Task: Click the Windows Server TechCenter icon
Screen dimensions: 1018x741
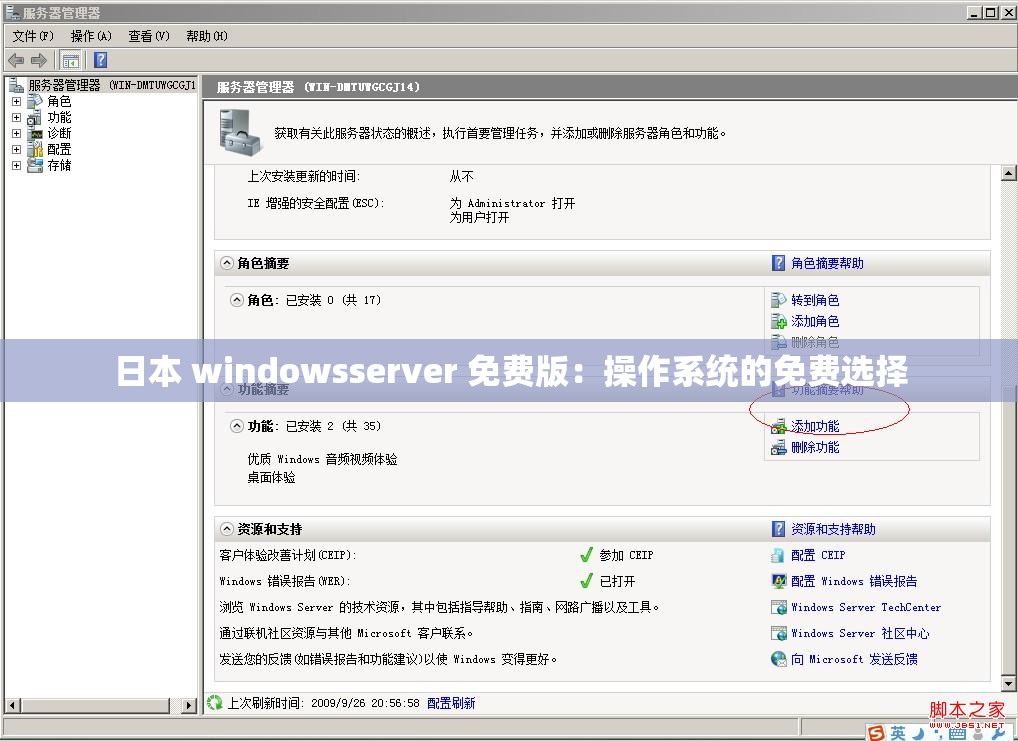Action: pos(778,607)
